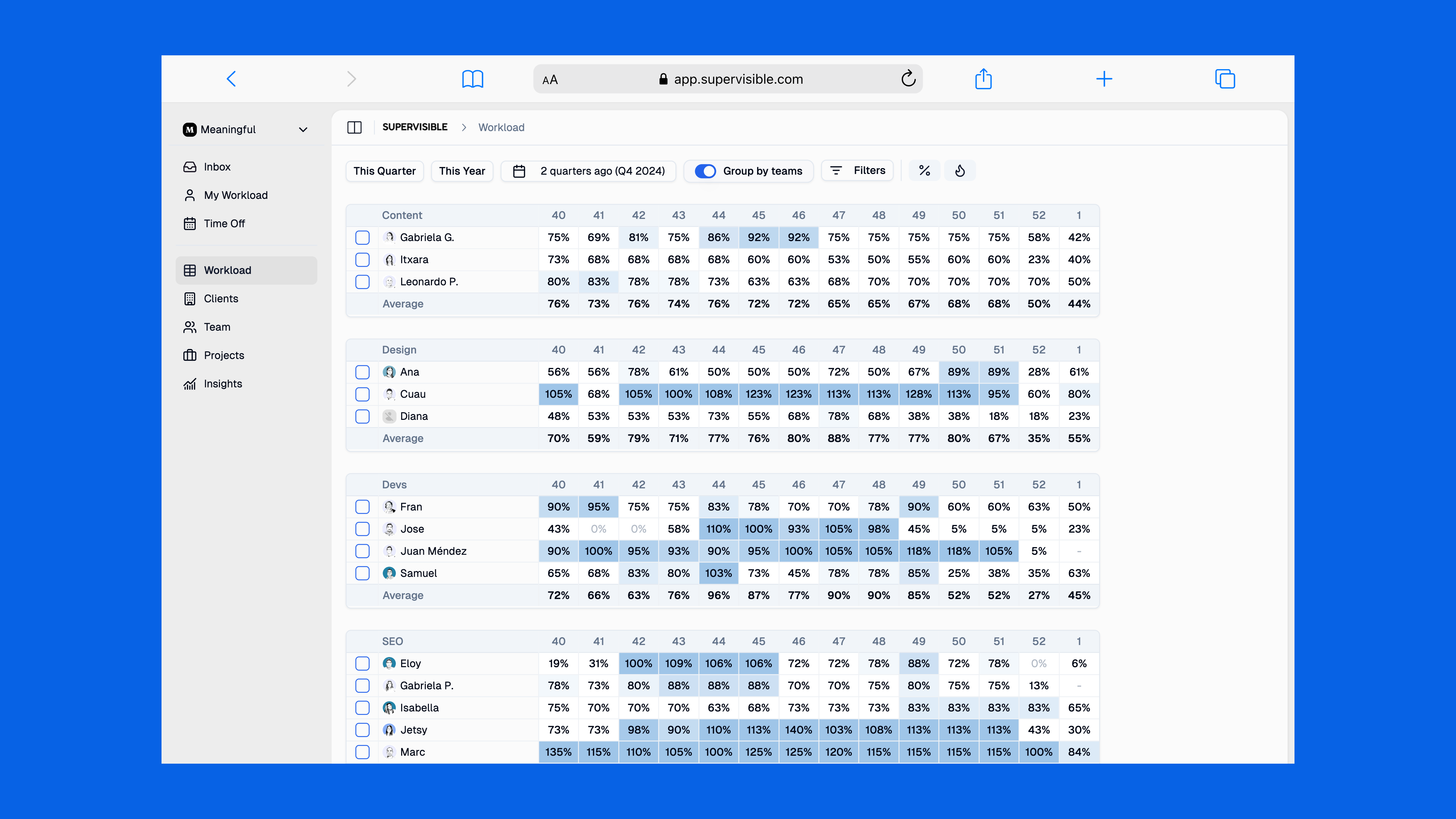
Task: Open bookmarks book icon
Action: point(472,79)
